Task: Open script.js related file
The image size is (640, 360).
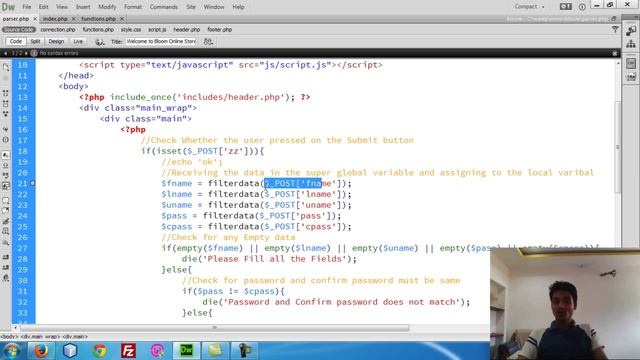Action: point(157,29)
